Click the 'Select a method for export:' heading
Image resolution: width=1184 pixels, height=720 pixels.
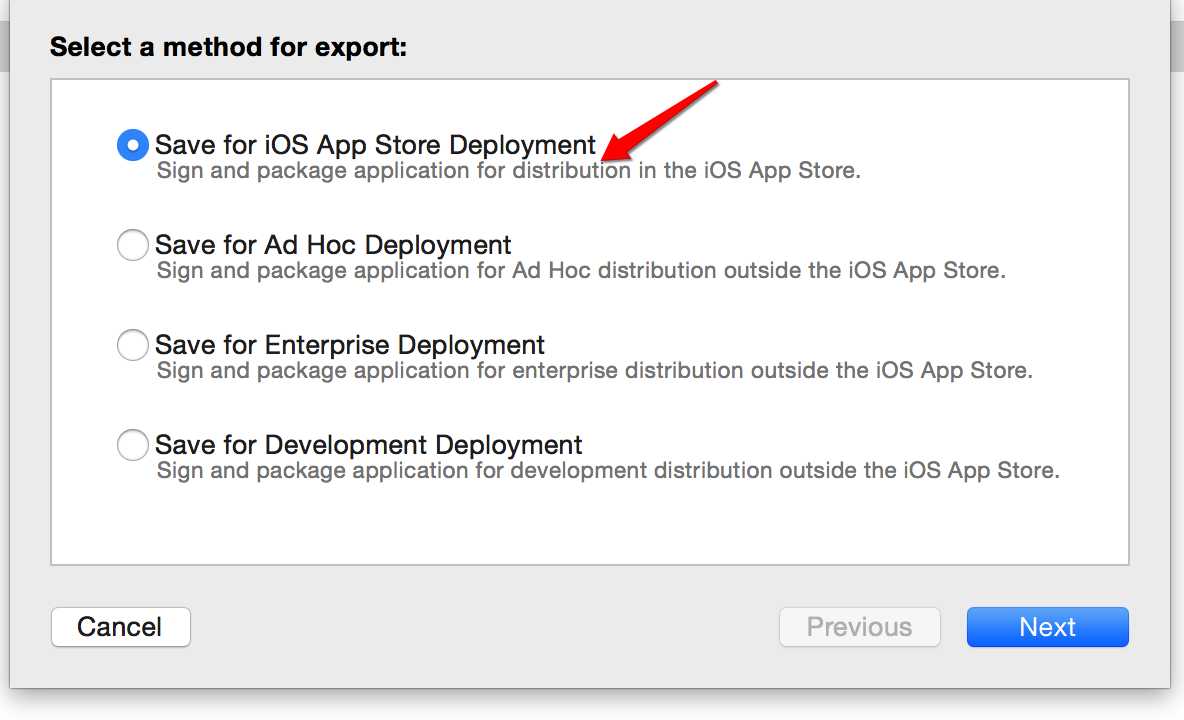(228, 47)
